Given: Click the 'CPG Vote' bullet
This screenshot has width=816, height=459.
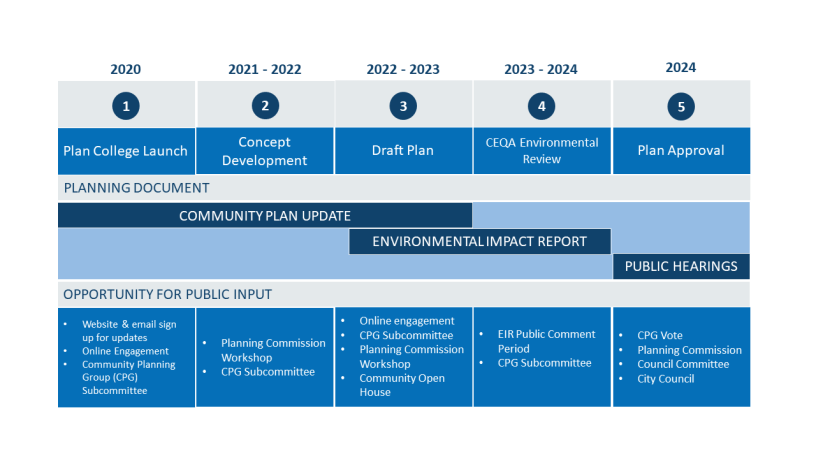Looking at the screenshot, I should tap(660, 335).
